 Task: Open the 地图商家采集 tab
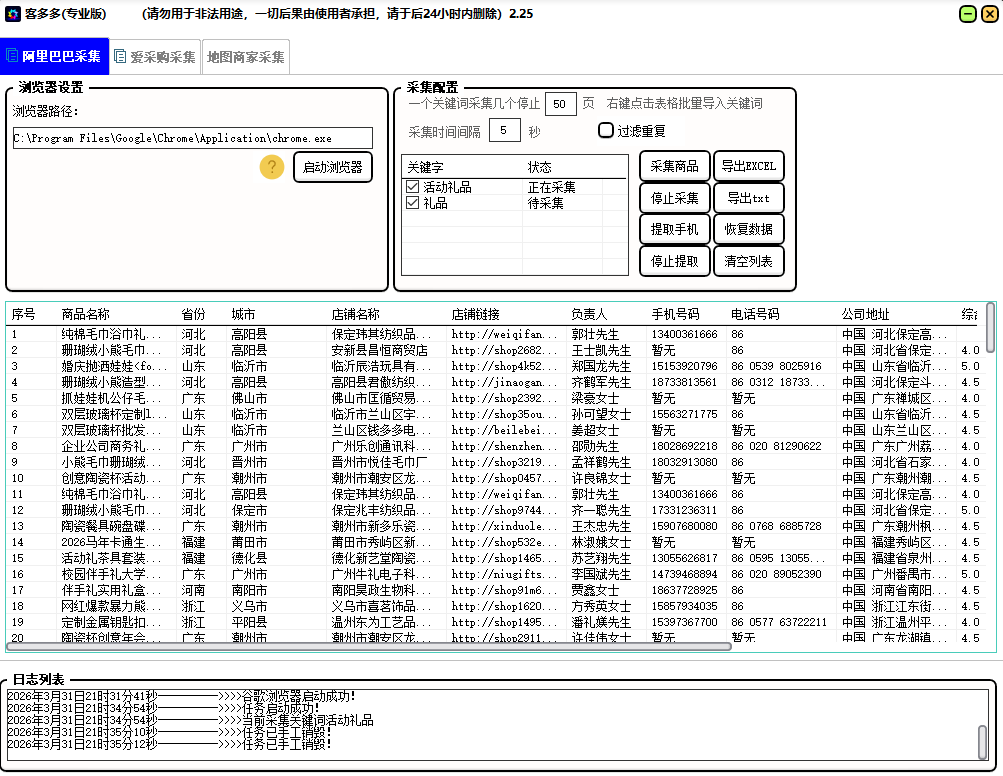click(x=245, y=57)
